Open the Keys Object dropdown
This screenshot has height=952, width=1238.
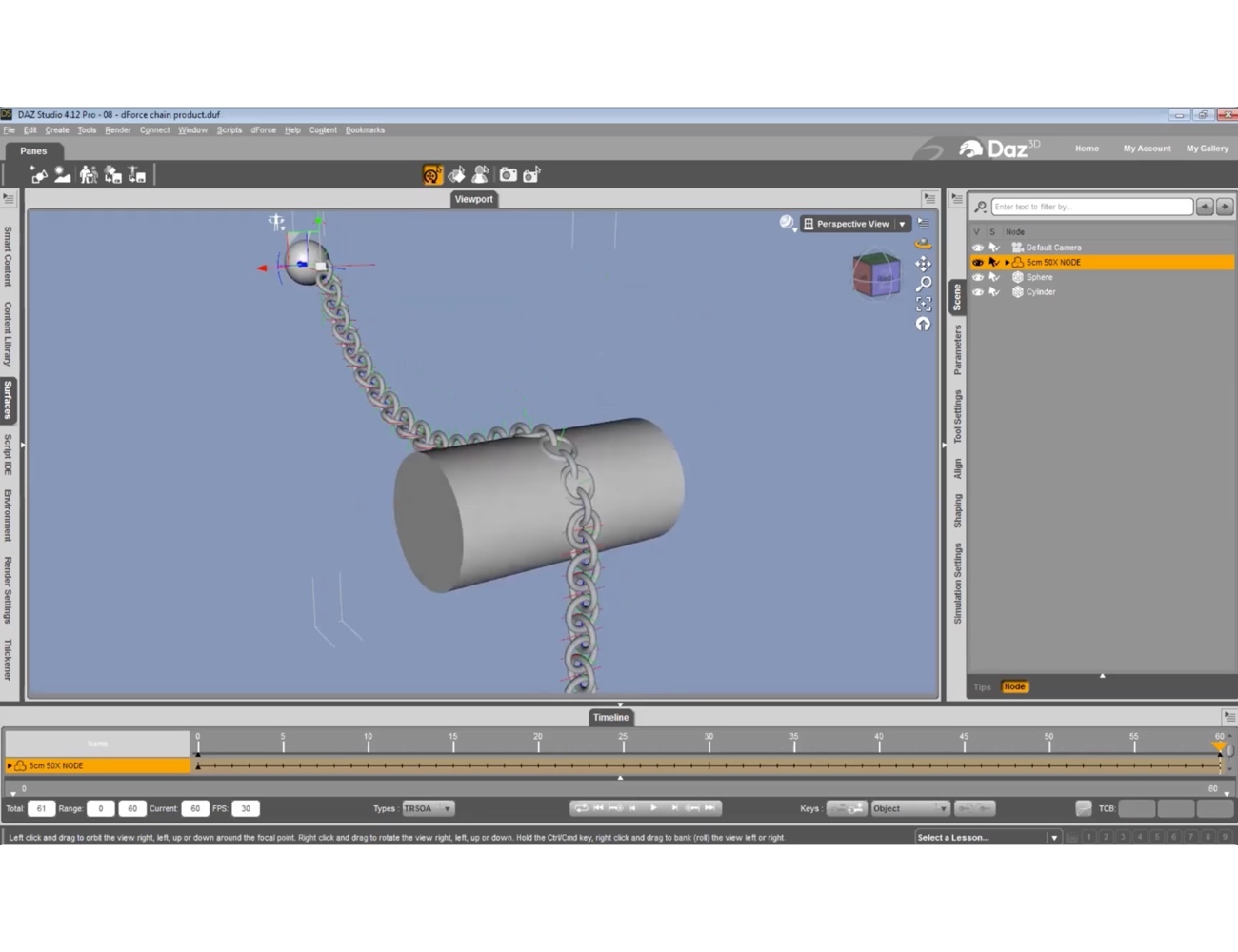coord(910,808)
